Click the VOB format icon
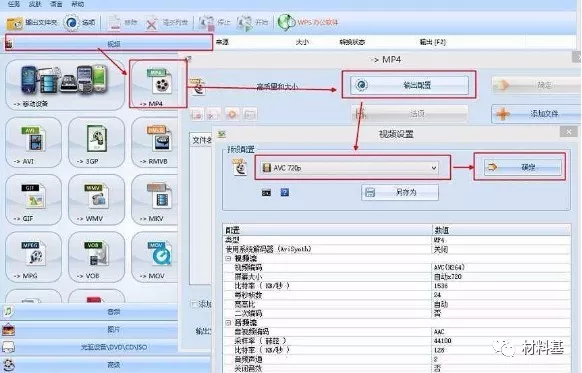 tap(97, 257)
